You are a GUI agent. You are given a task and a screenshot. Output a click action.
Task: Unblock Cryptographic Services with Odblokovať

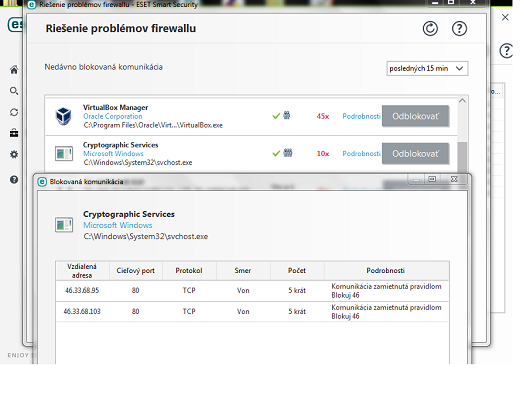(x=415, y=154)
